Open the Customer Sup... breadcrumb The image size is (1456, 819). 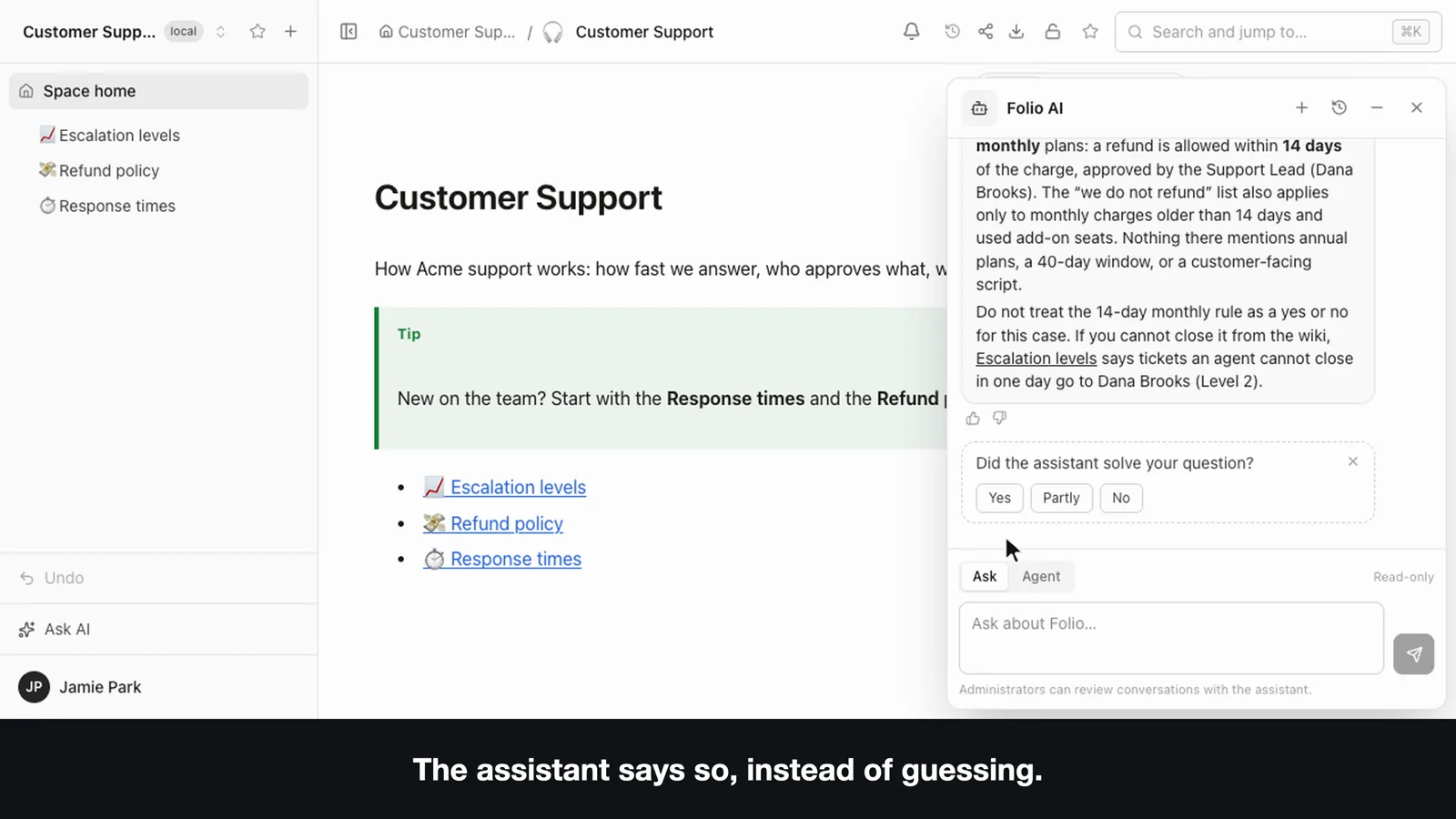click(x=447, y=32)
